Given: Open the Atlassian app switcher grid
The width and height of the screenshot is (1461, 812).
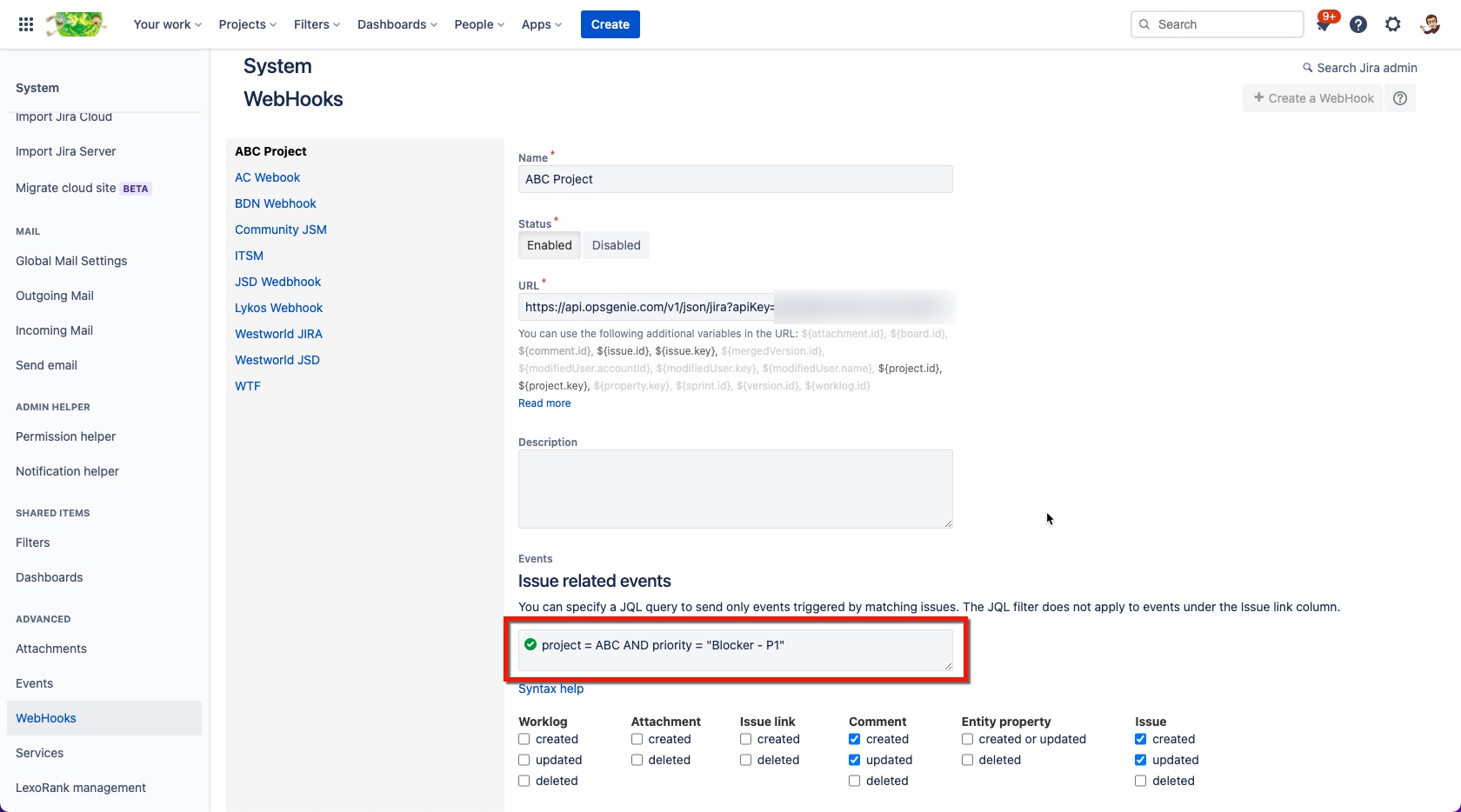Looking at the screenshot, I should point(25,23).
